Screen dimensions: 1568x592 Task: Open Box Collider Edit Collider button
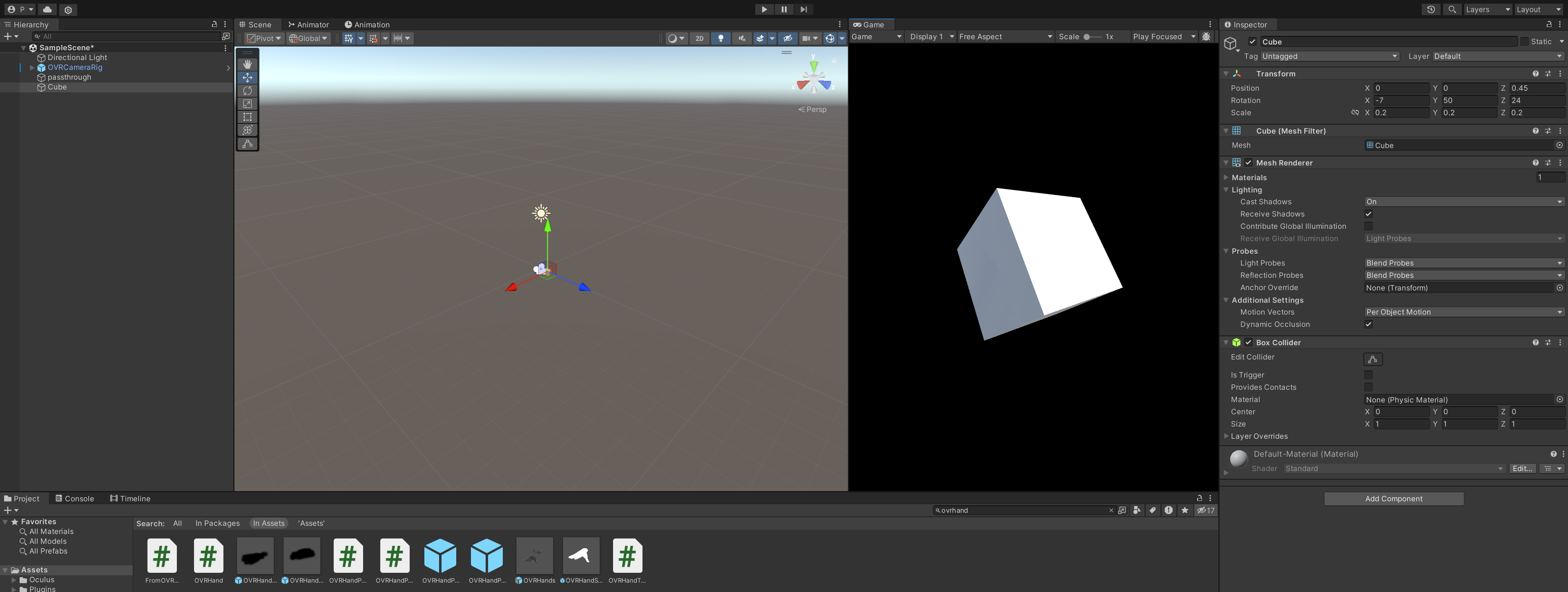click(x=1373, y=360)
